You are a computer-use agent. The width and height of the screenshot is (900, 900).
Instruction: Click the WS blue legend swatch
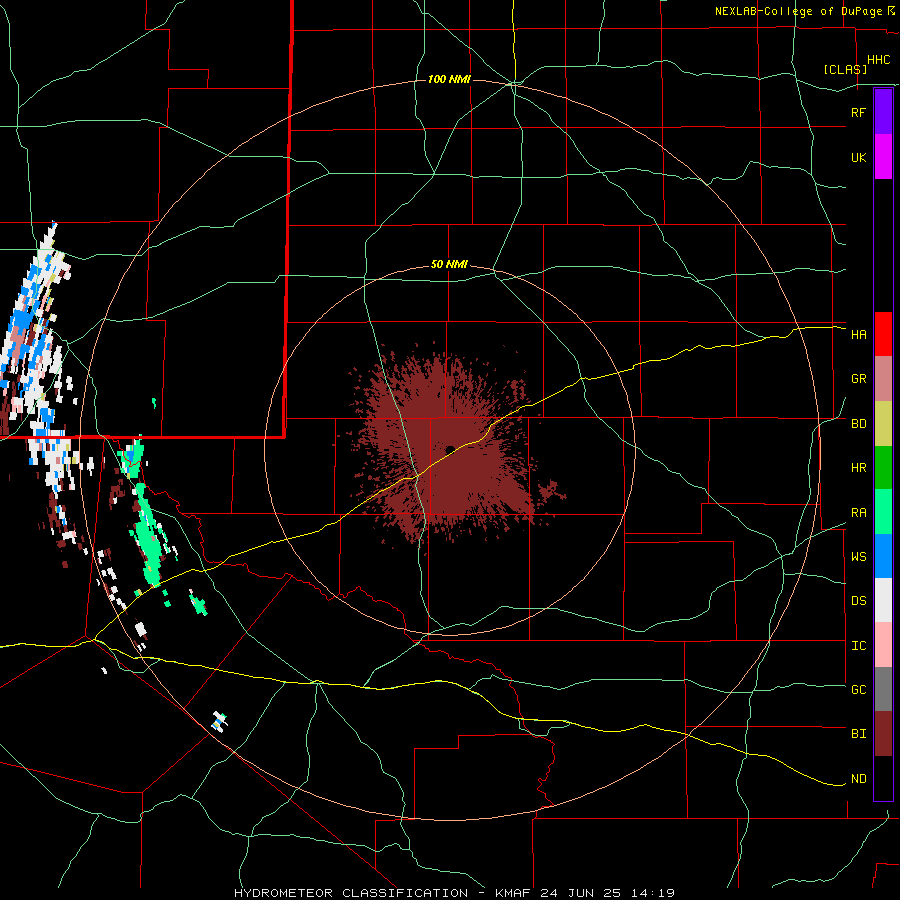coord(883,556)
